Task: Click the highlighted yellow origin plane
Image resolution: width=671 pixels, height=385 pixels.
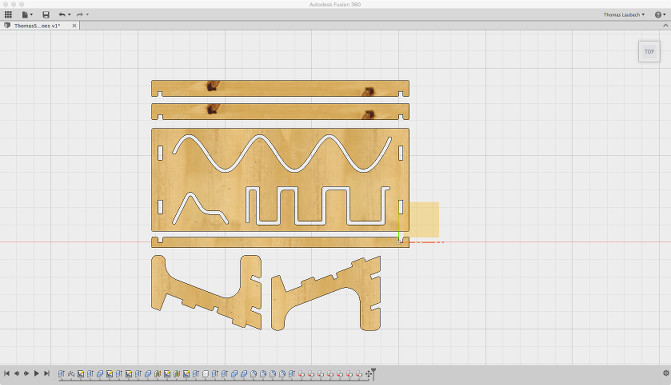Action: tap(424, 219)
